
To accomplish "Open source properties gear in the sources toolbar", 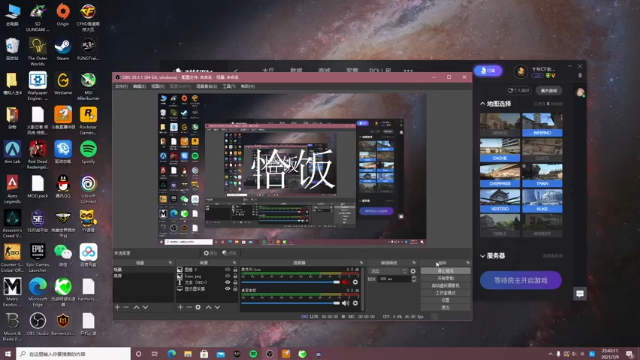I will pos(198,307).
